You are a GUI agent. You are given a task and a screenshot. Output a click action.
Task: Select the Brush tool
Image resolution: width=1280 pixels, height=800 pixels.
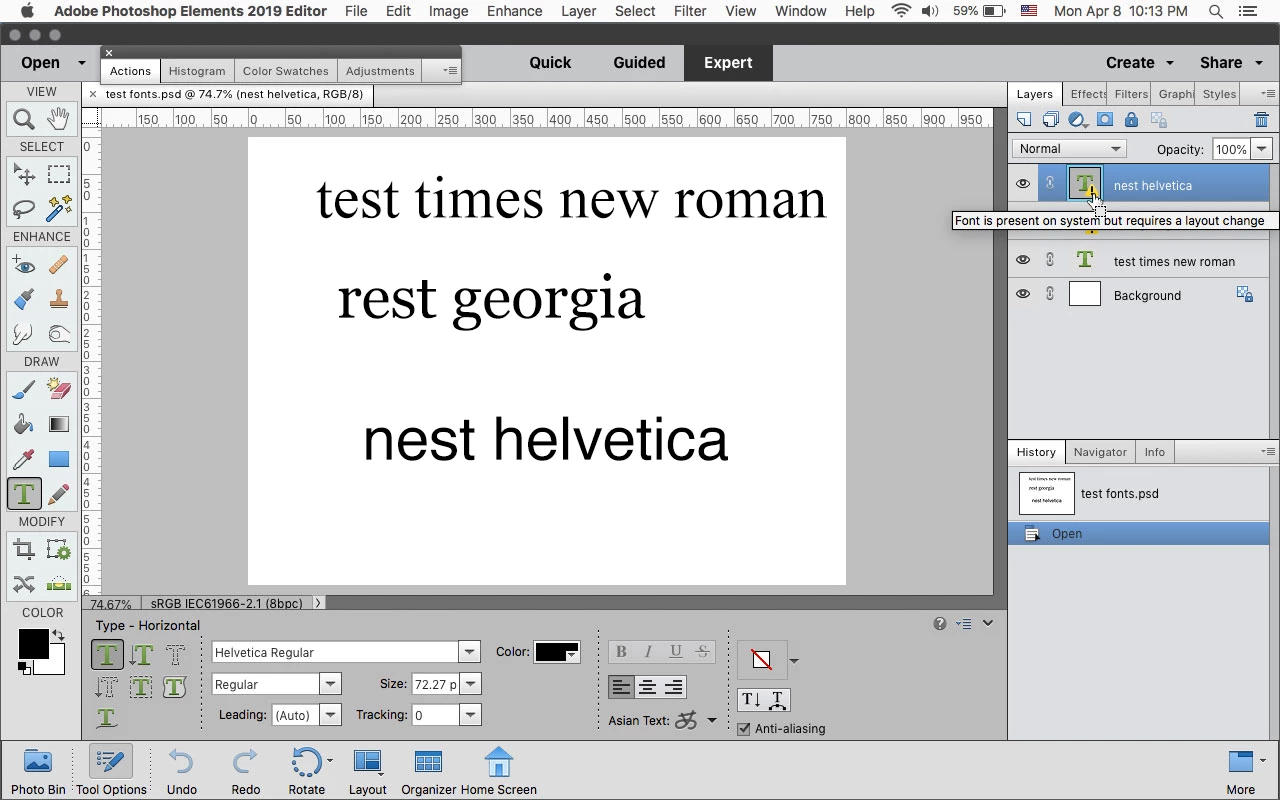click(24, 390)
